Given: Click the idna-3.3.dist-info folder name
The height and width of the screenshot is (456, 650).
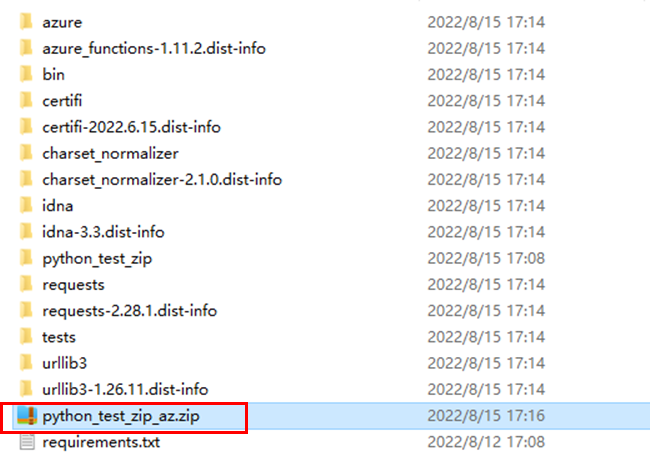Looking at the screenshot, I should [103, 232].
